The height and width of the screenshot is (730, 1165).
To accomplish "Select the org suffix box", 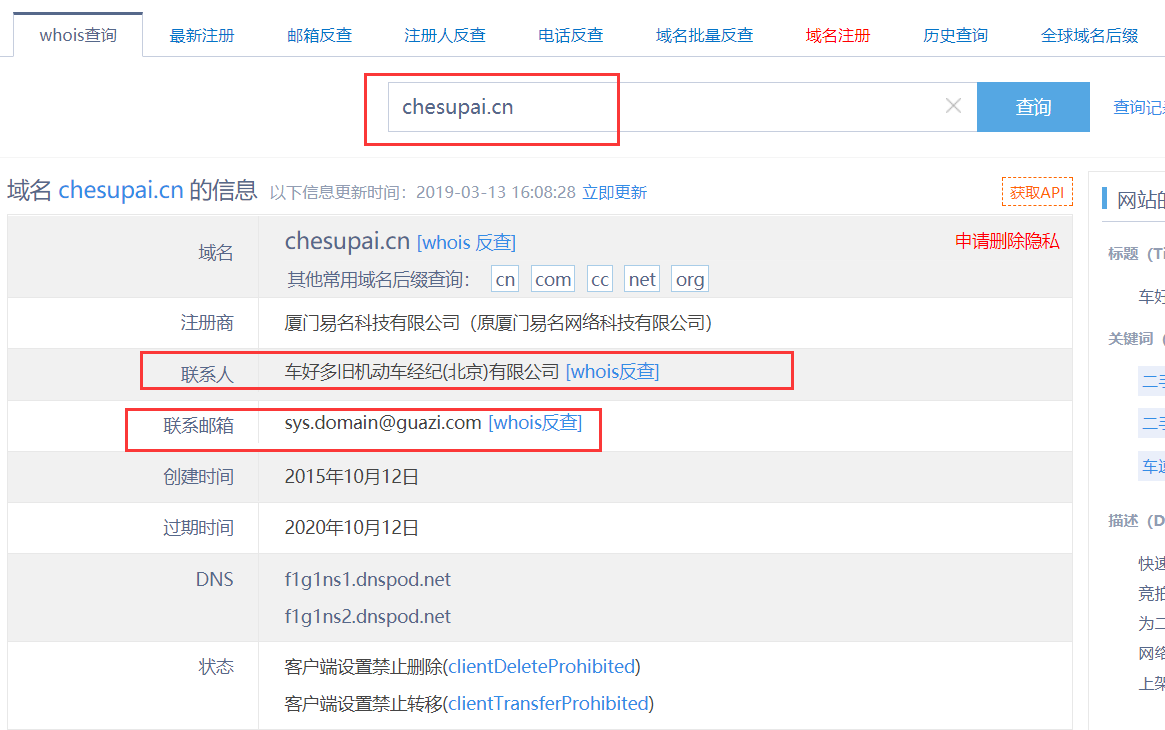I will point(689,279).
